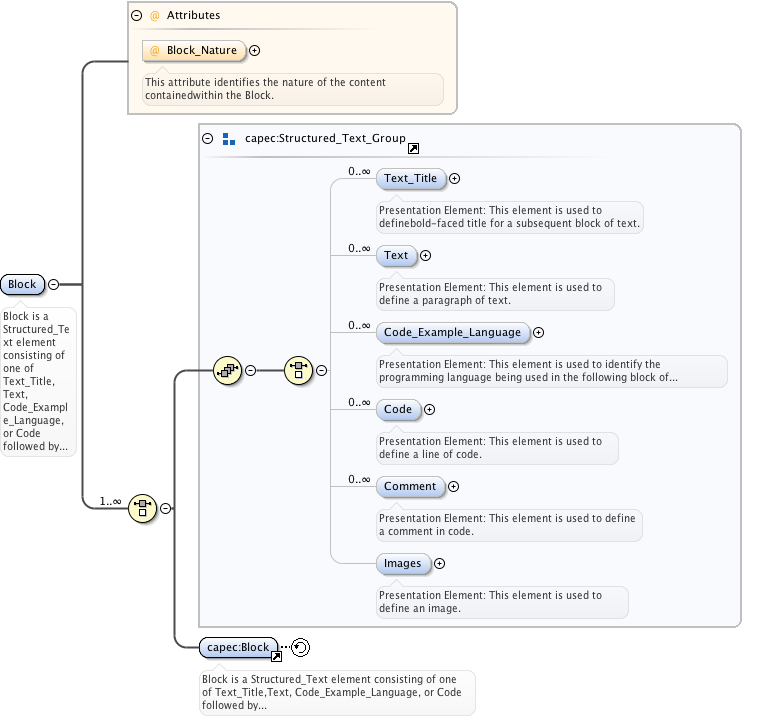Viewport: 759px width, 719px height.
Task: Click the @ icon in the Attributes header
Action: tap(154, 16)
